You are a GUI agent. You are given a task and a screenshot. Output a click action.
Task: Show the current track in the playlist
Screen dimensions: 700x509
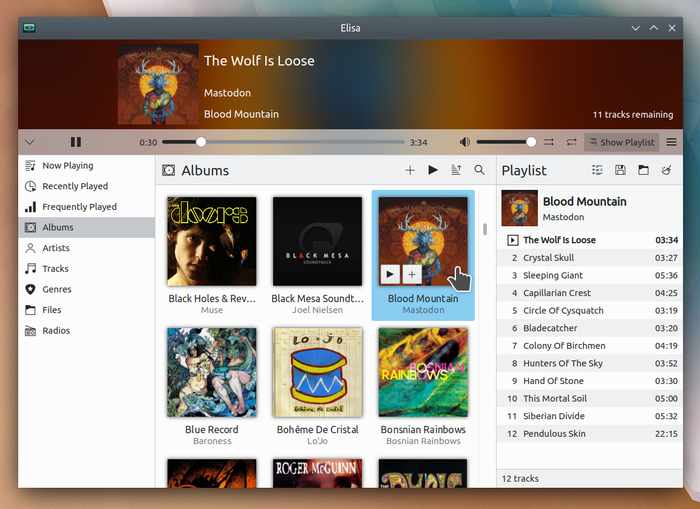pos(597,170)
